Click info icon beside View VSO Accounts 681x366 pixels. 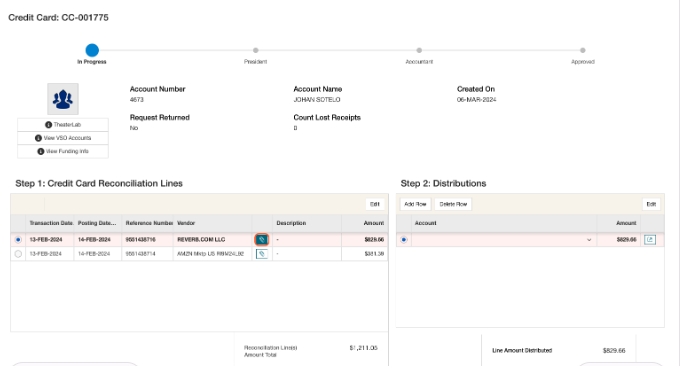[x=38, y=138]
